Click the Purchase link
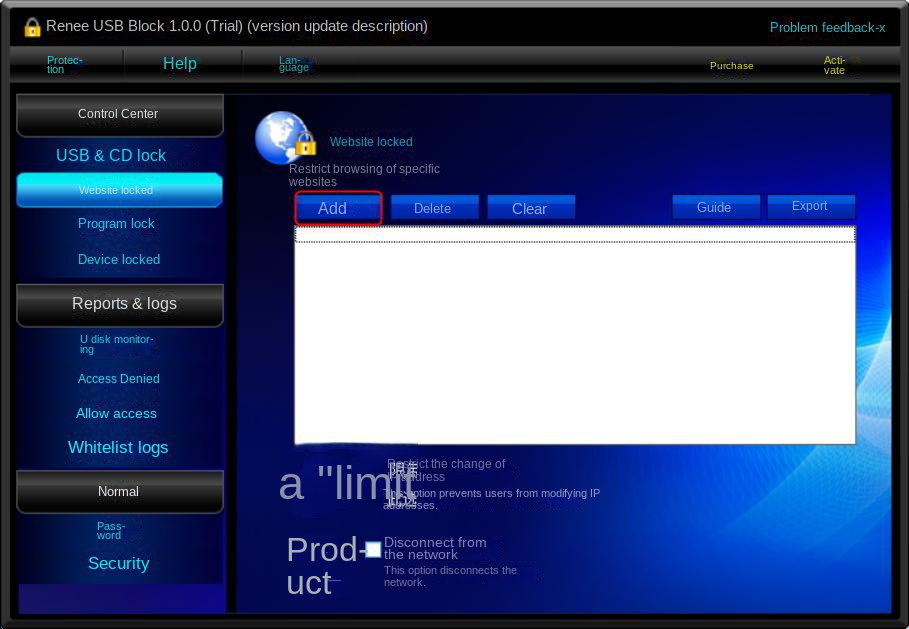This screenshot has height=629, width=909. pyautogui.click(x=731, y=66)
